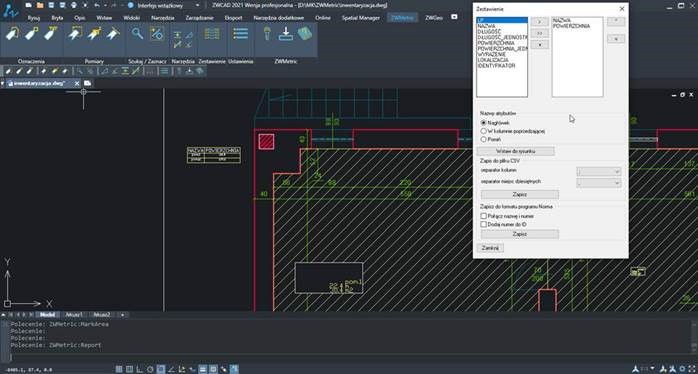Toggle the lineweight display icon in the status bar
698x374 pixels.
click(203, 369)
